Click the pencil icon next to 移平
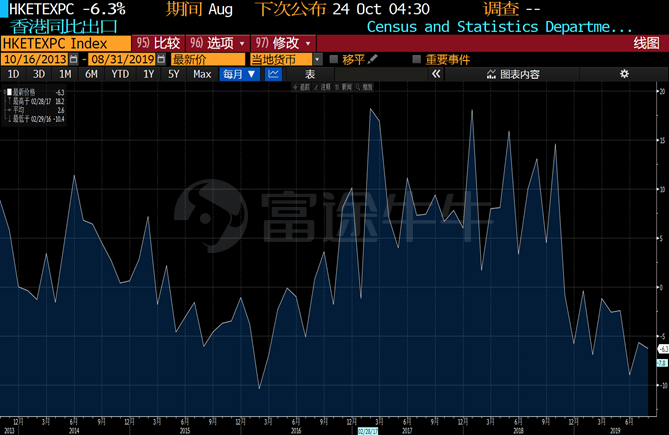Viewport: 669px width, 435px height. point(372,59)
